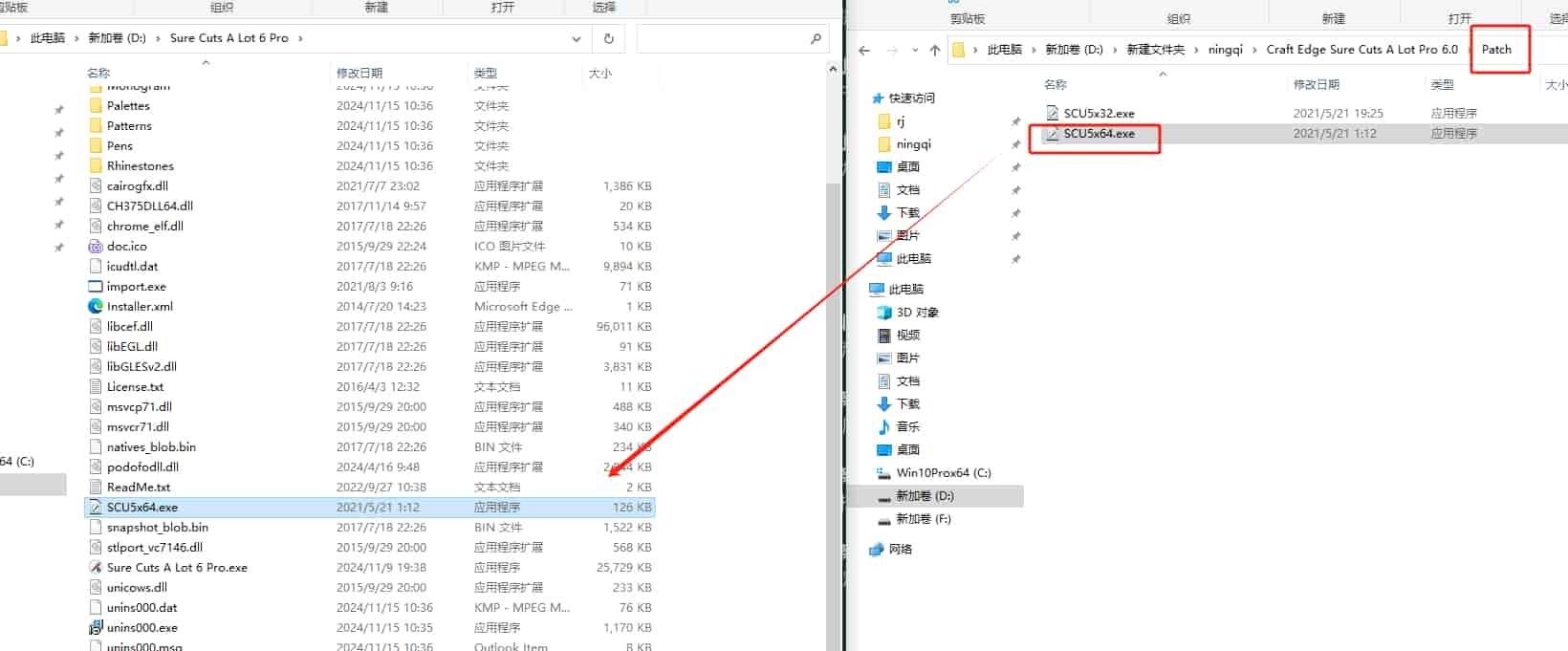The width and height of the screenshot is (1568, 651).
Task: Open Win10Prox64 (C:) drive
Action: [x=933, y=473]
